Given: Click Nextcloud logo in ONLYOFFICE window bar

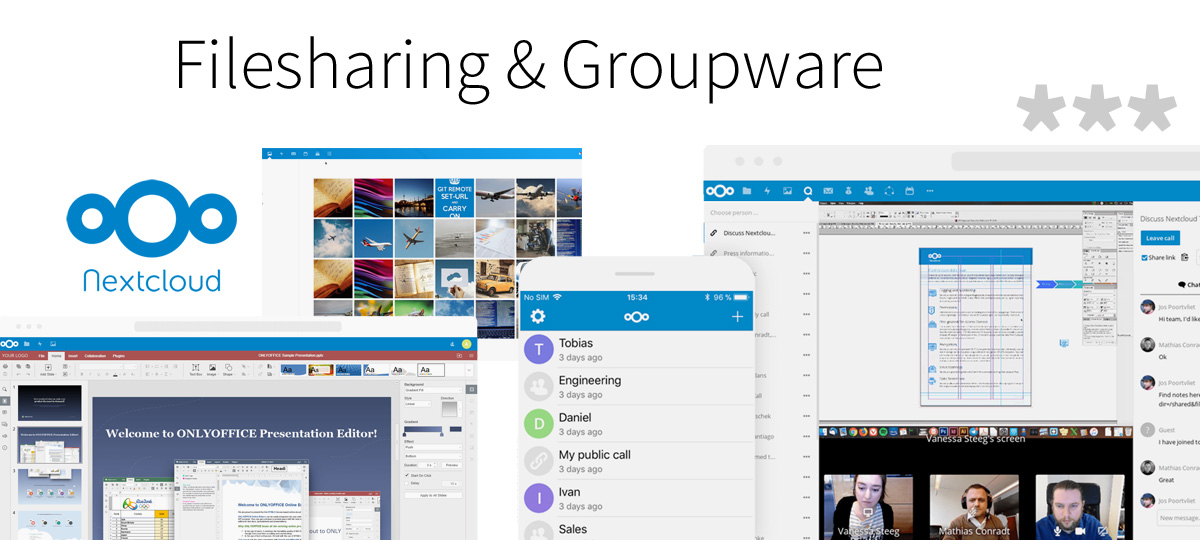Looking at the screenshot, I should pos(10,344).
